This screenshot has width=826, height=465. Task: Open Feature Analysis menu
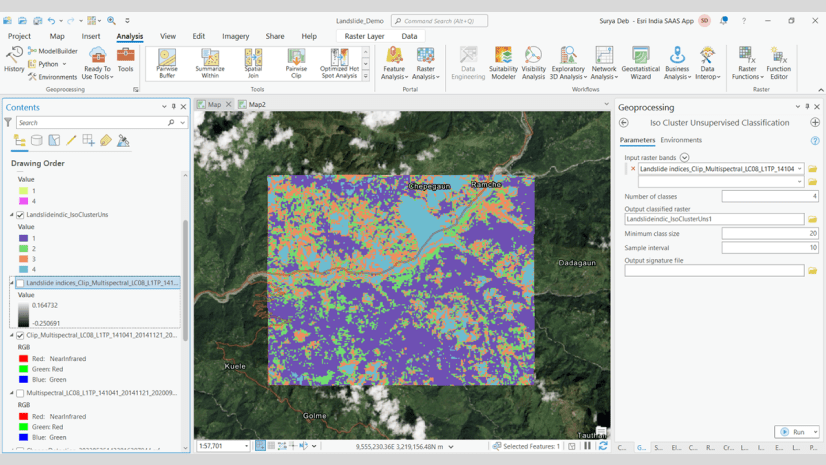coord(394,63)
